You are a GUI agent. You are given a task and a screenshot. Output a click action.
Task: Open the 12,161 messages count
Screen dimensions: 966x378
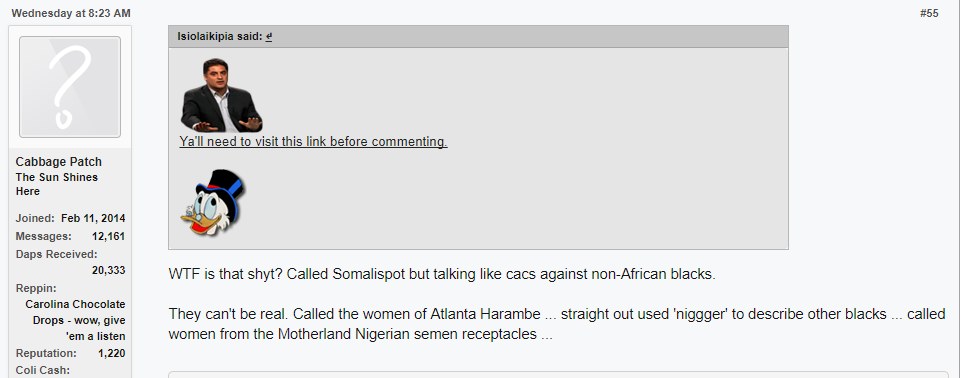[x=108, y=236]
